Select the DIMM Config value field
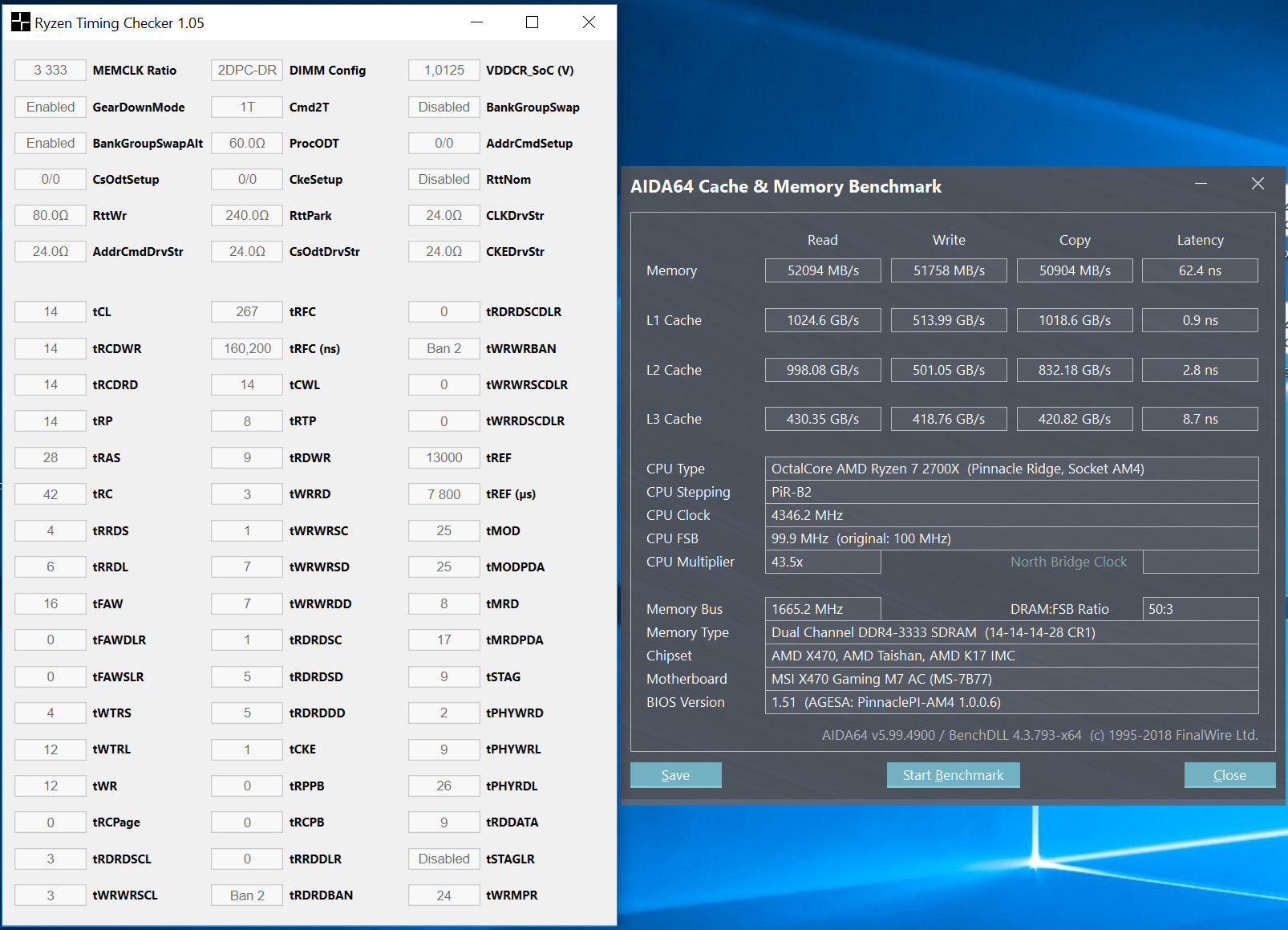Viewport: 1288px width, 930px height. [247, 71]
